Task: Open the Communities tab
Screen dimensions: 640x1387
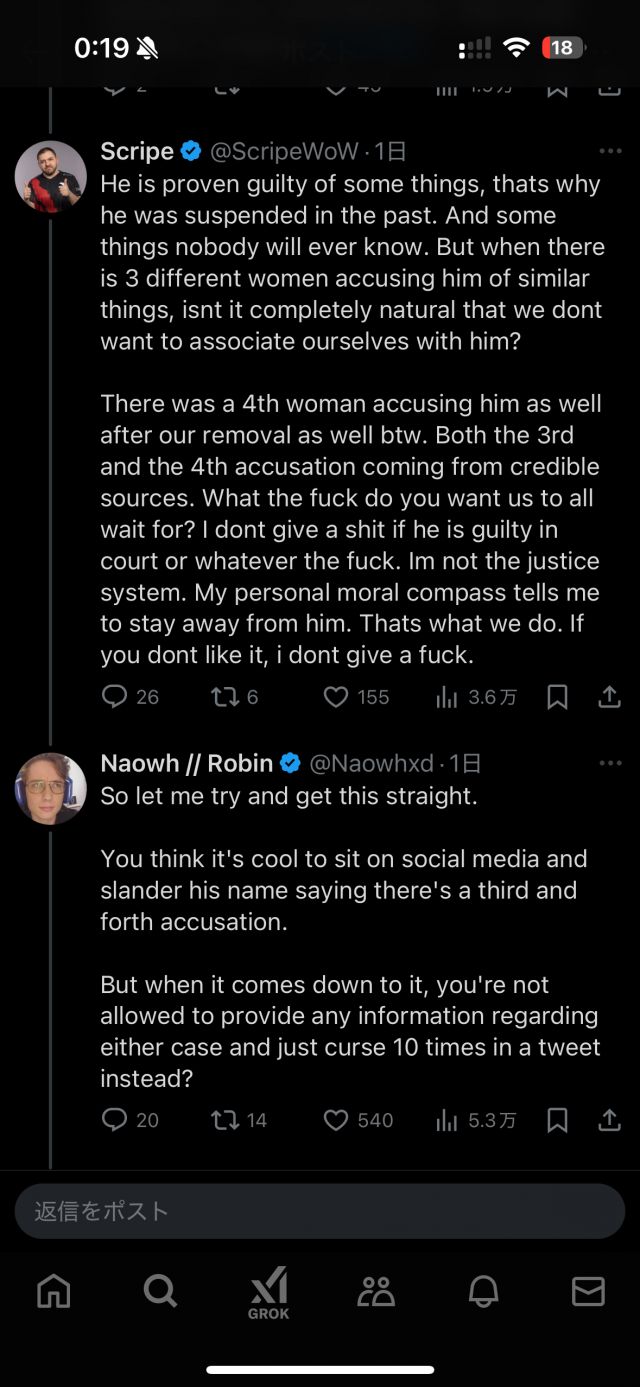Action: tap(376, 1292)
